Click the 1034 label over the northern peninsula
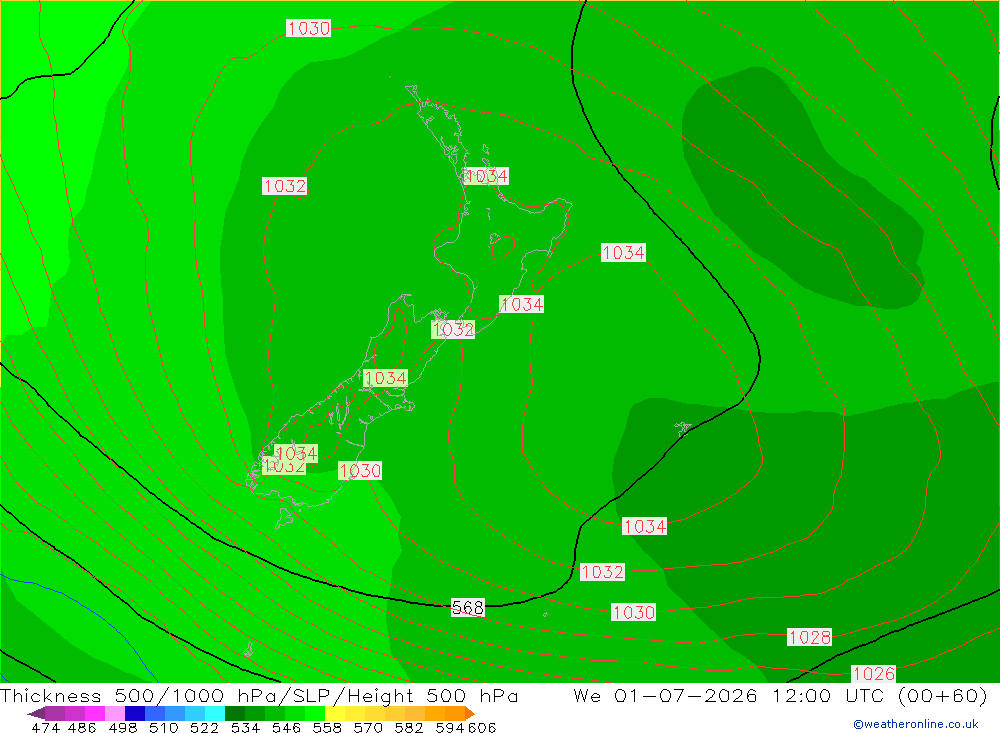Image resolution: width=1000 pixels, height=733 pixels. coord(486,176)
